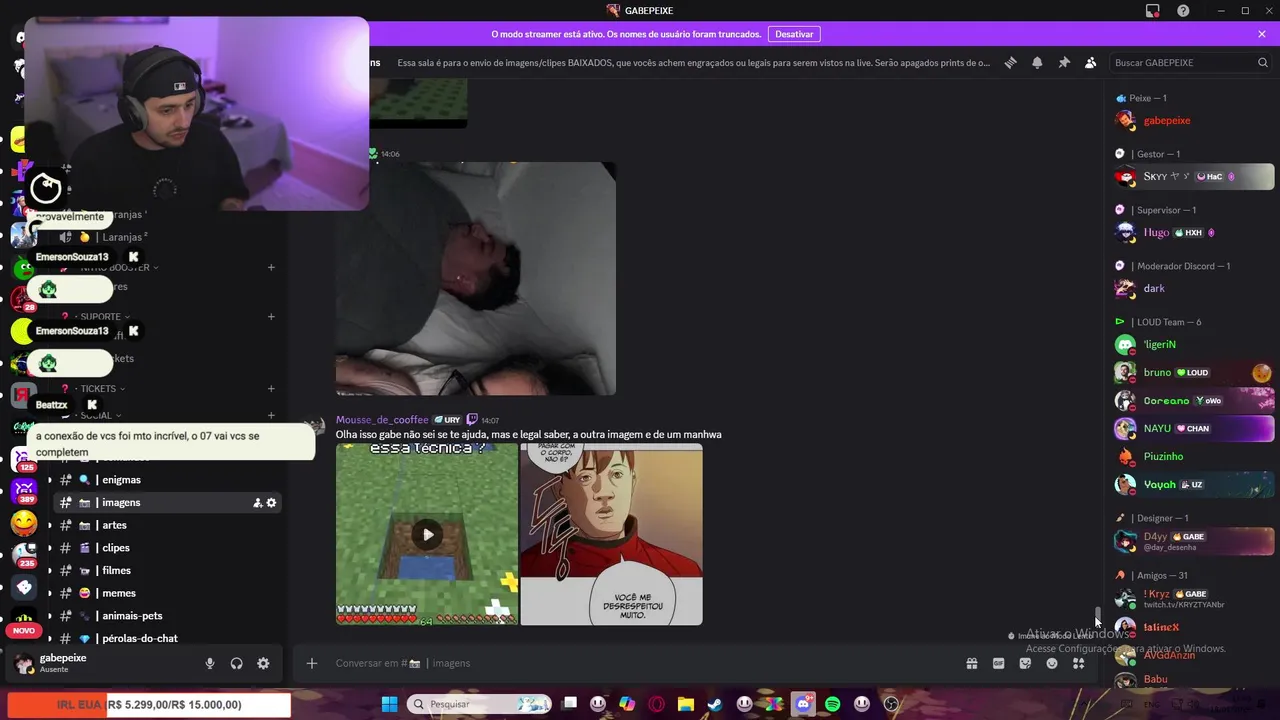The height and width of the screenshot is (720, 1280).
Task: Open the Discord inbox icon
Action: [x=1153, y=11]
